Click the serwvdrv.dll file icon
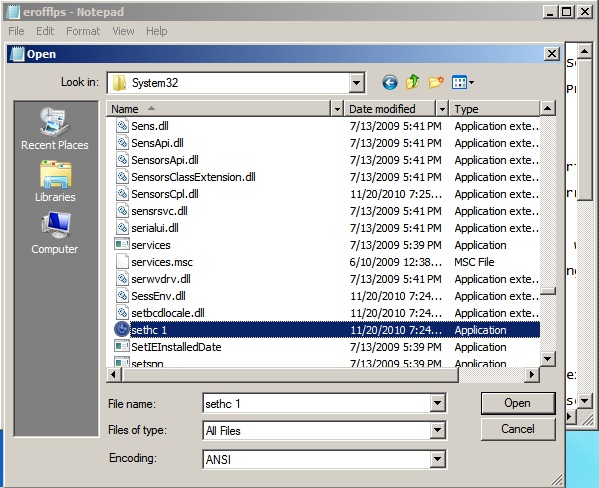This screenshot has width=599, height=488. click(x=122, y=279)
